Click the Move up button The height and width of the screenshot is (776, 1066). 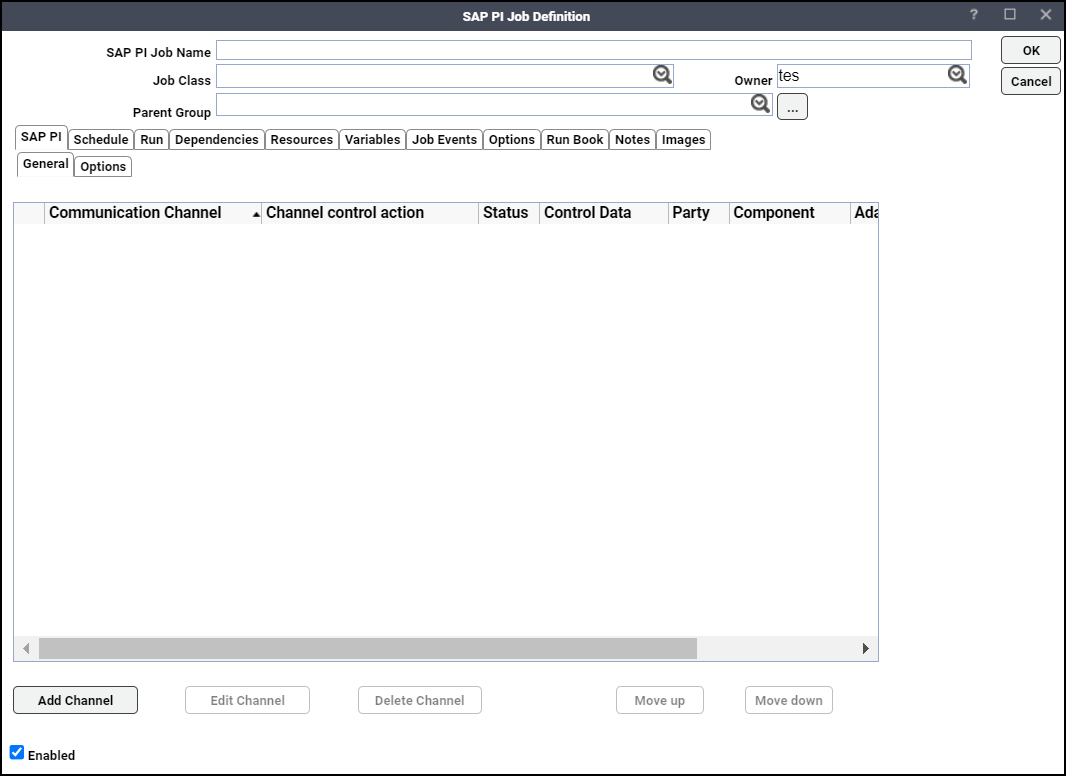pyautogui.click(x=659, y=700)
